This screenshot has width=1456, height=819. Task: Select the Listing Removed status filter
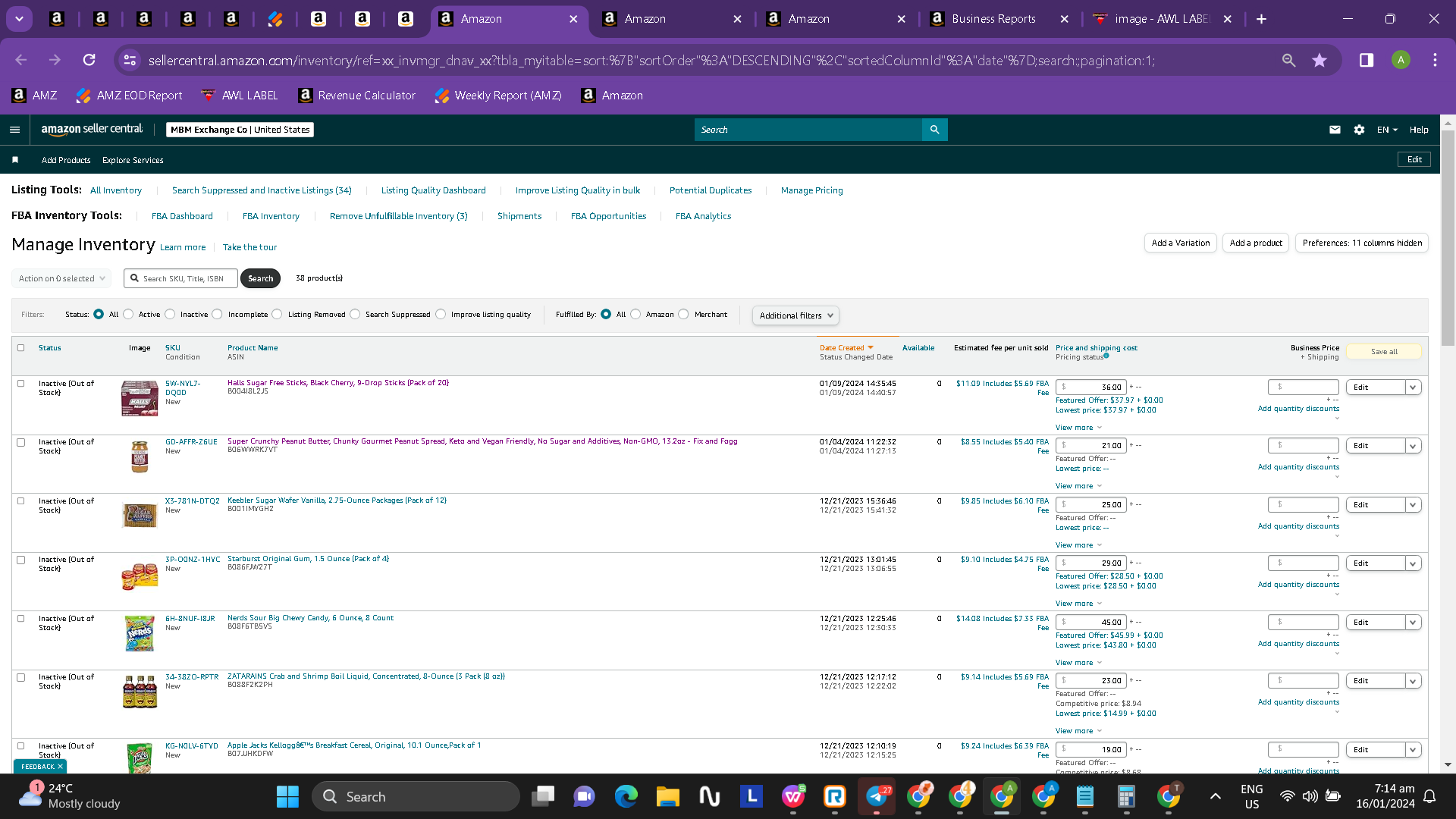278,314
